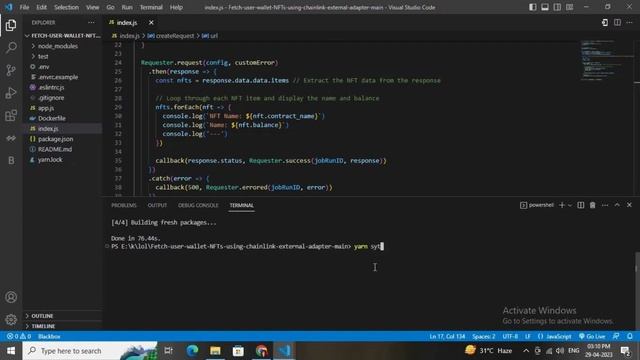
Task: Switch to the Debug Console tab
Action: [198, 205]
